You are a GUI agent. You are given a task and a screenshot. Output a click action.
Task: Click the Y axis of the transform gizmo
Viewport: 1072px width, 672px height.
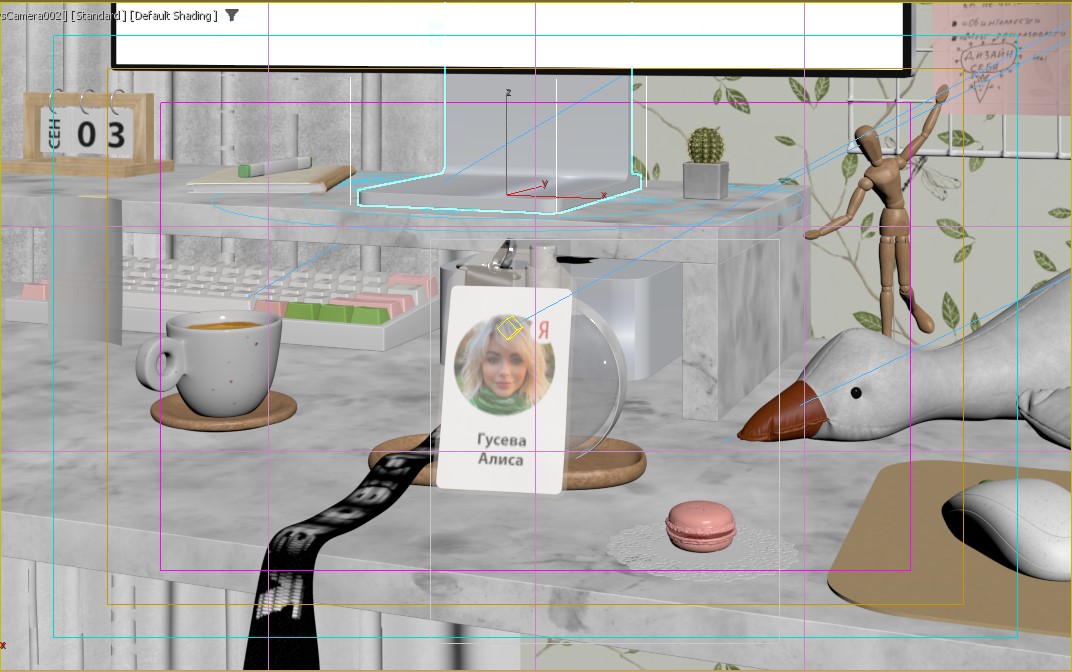coord(531,187)
